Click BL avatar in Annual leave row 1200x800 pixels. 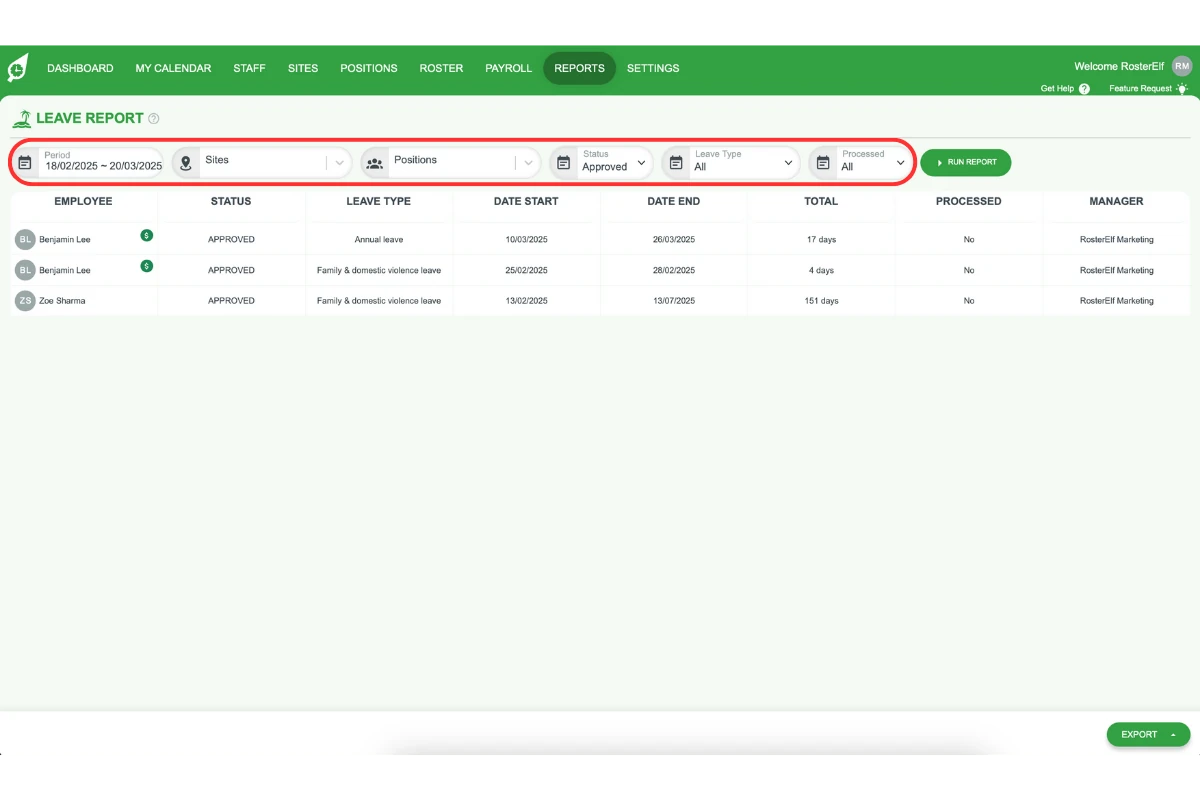tap(25, 240)
